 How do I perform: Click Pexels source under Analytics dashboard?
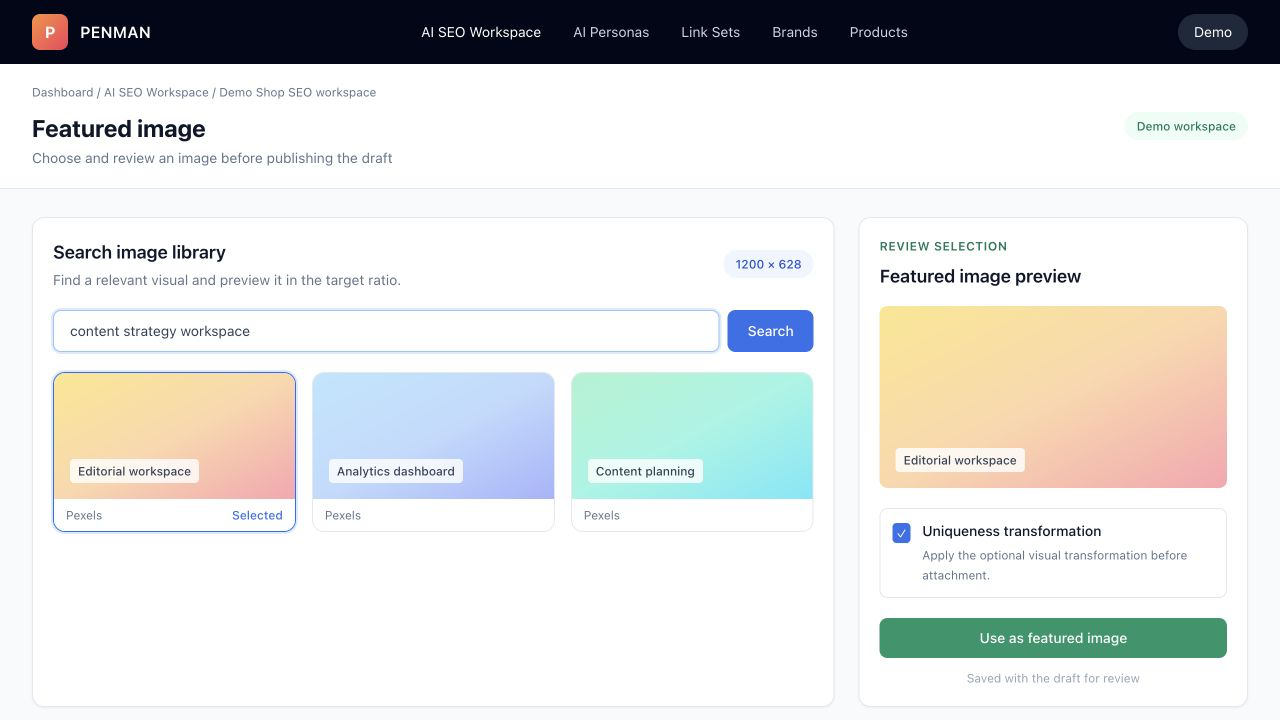[x=343, y=515]
